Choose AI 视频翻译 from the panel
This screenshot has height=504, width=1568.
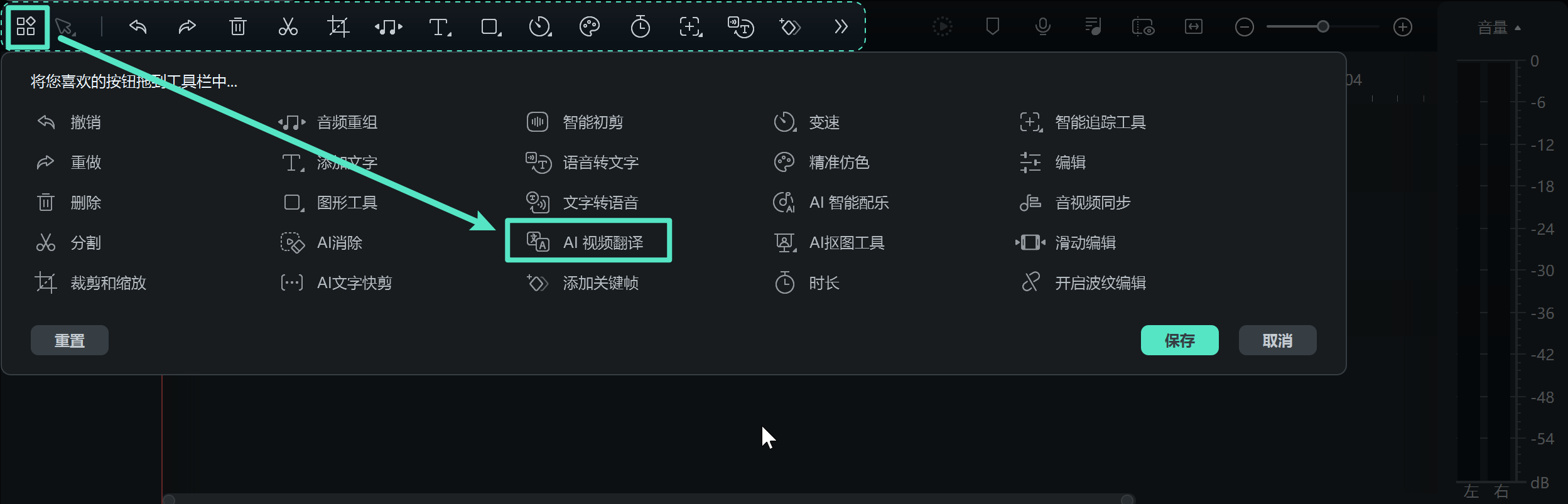tap(589, 240)
